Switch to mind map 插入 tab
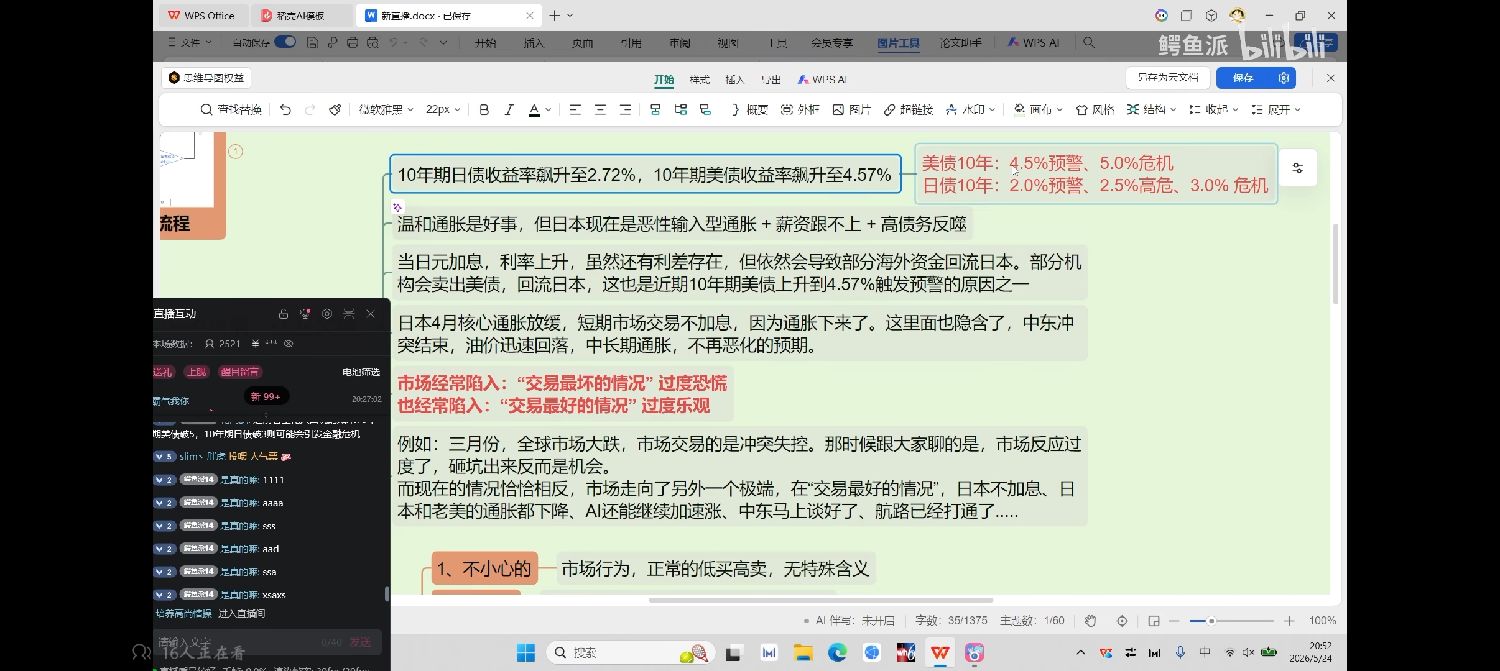This screenshot has height=671, width=1500. pyautogui.click(x=735, y=79)
